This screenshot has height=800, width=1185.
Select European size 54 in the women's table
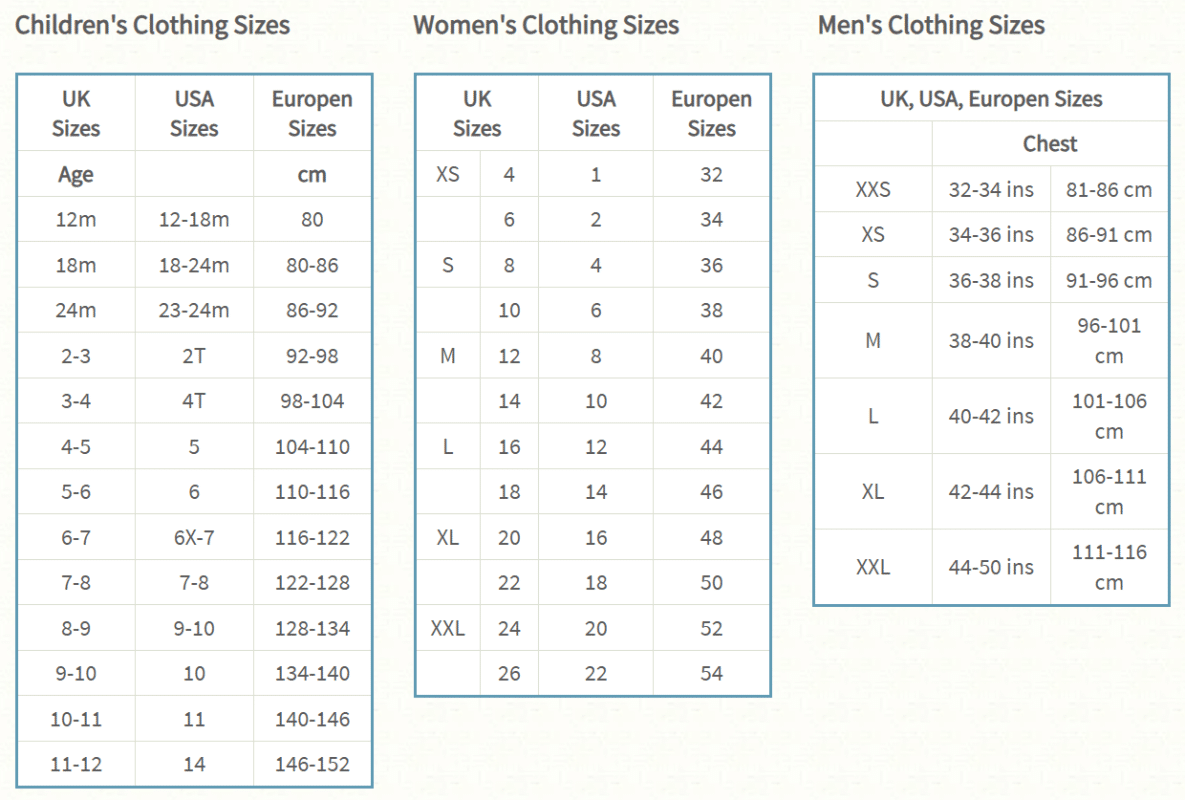click(711, 674)
